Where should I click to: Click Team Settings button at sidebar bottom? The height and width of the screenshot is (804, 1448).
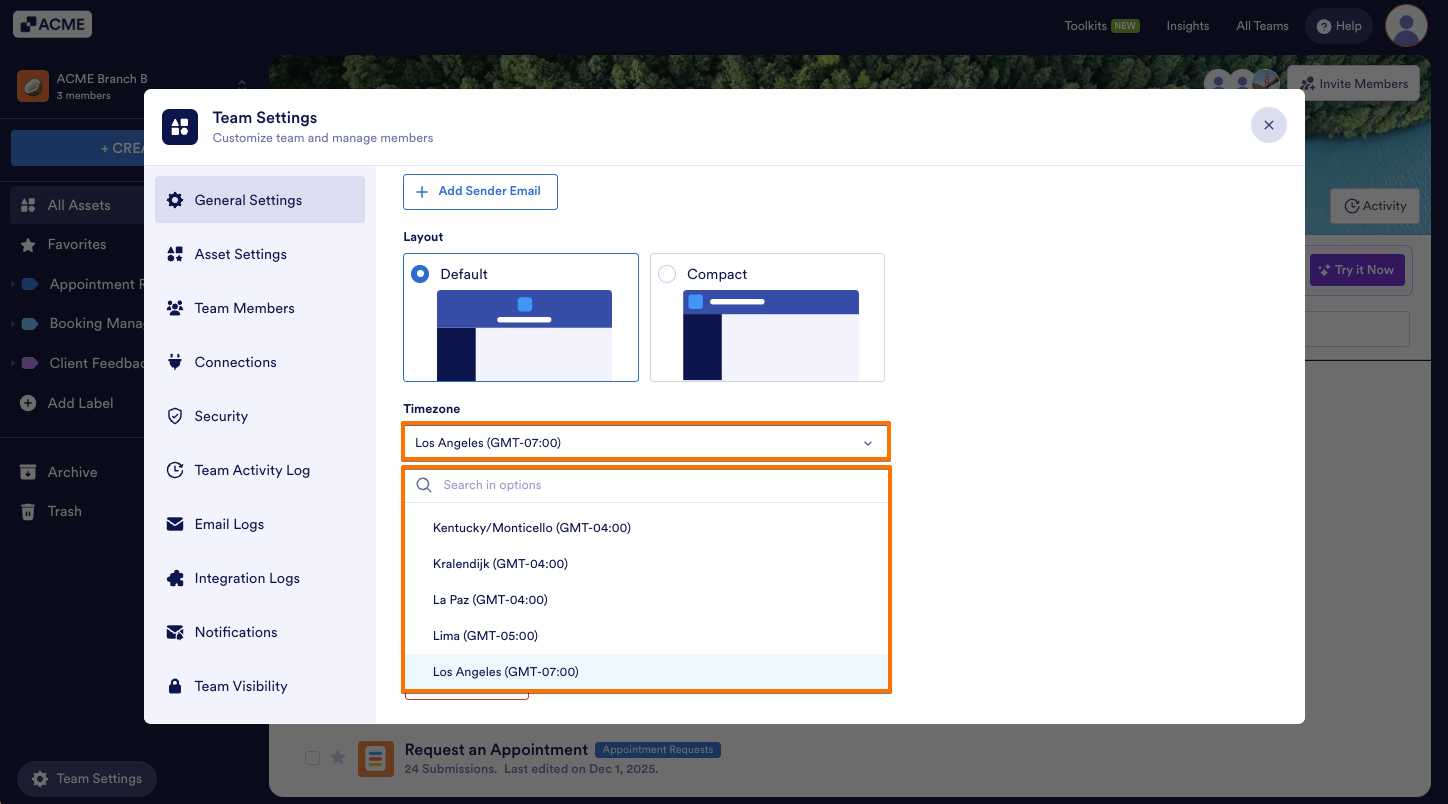click(87, 779)
